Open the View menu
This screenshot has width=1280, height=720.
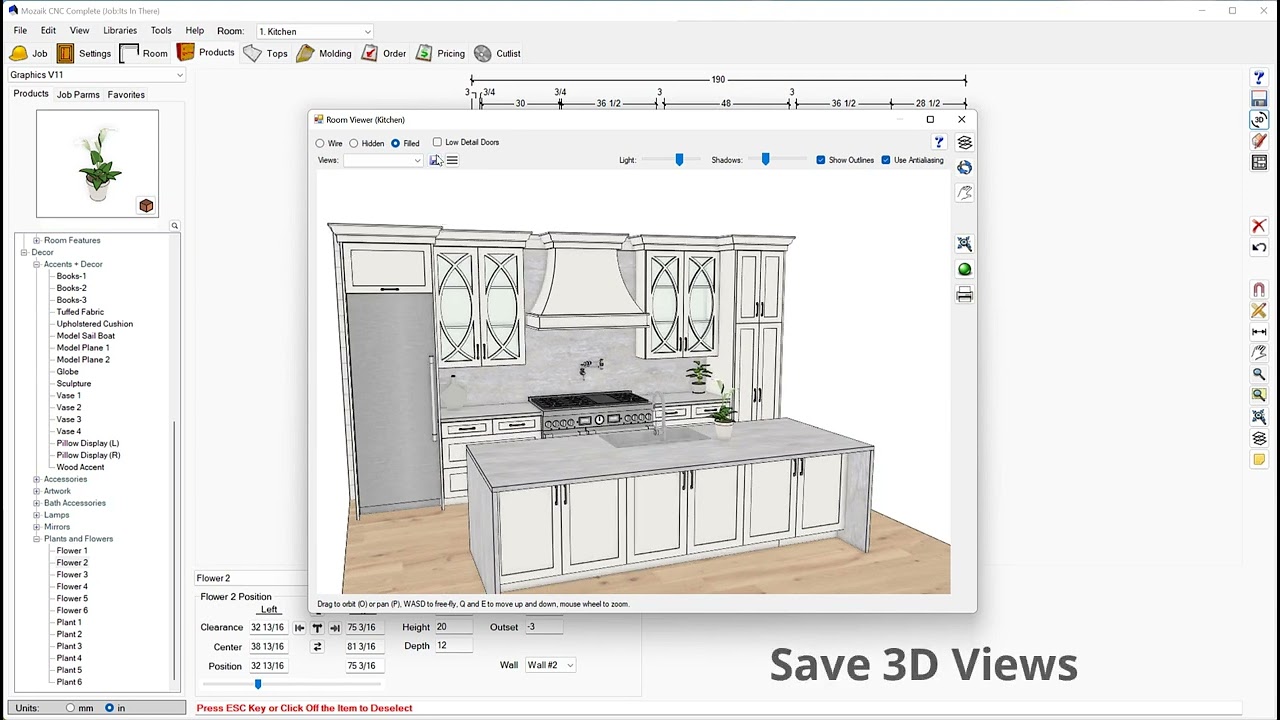pyautogui.click(x=79, y=31)
